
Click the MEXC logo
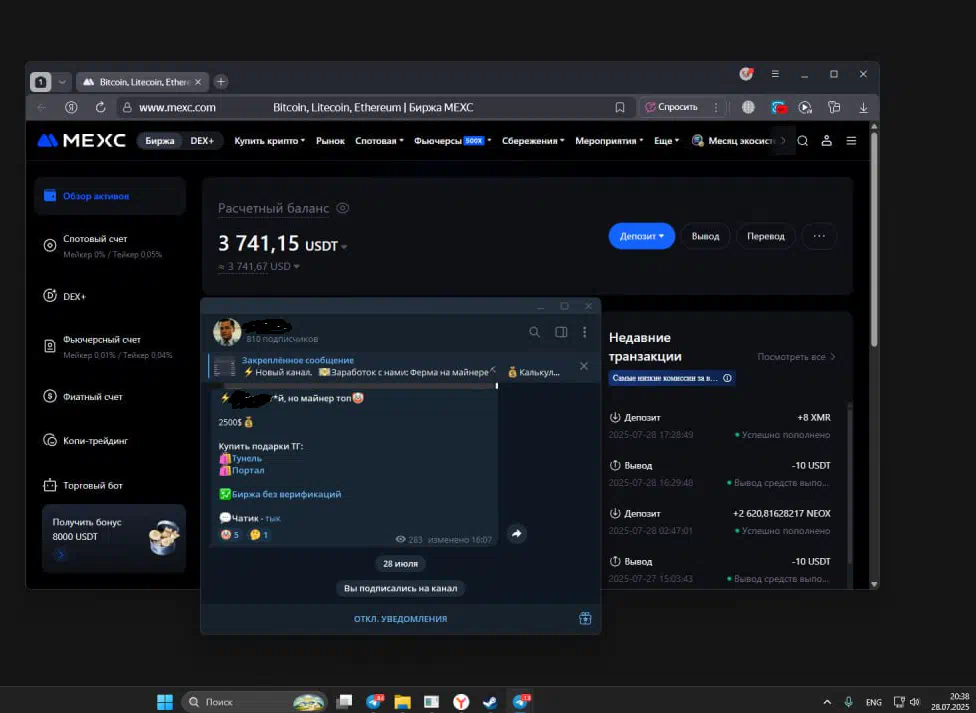point(82,141)
